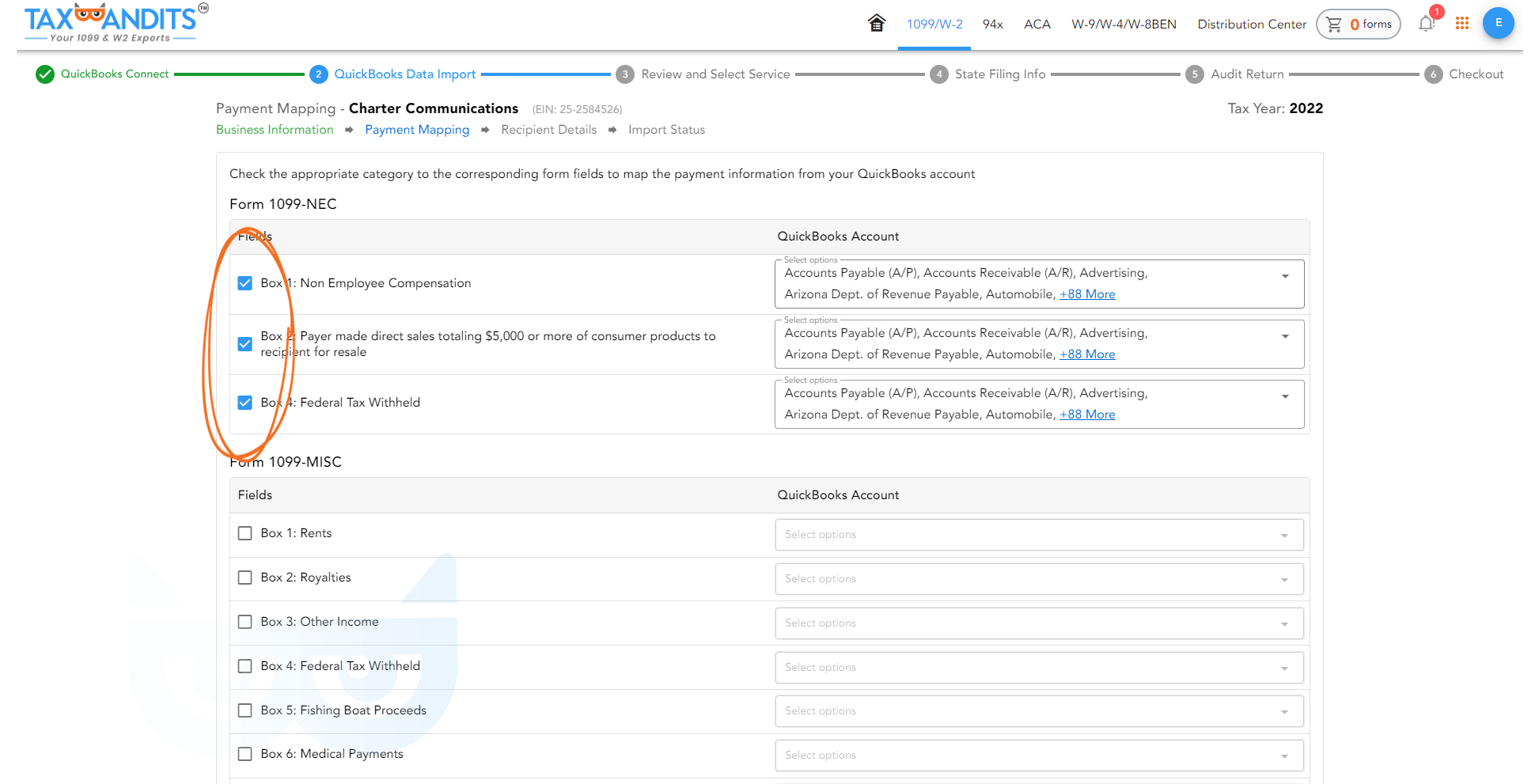Image resolution: width=1539 pixels, height=784 pixels.
Task: Open the apps grid menu
Action: pos(1462,24)
